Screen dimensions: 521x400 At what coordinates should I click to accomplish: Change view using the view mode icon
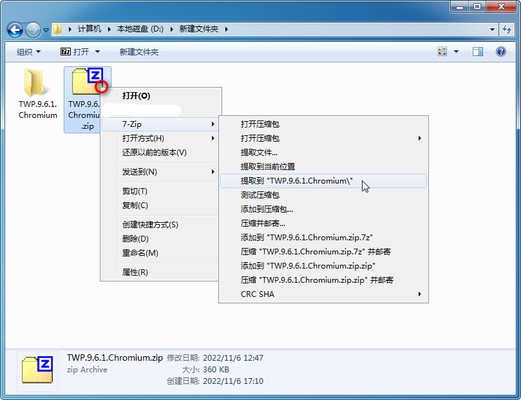442,52
